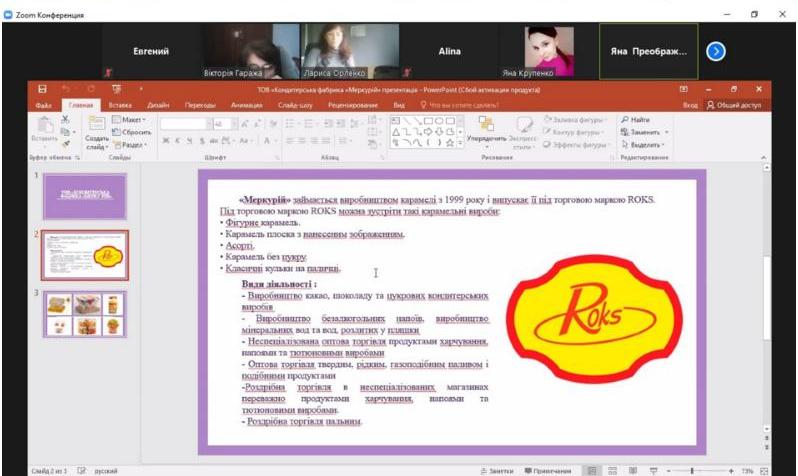The width and height of the screenshot is (798, 476).
Task: Switch to the Анимация tab
Action: click(x=247, y=105)
